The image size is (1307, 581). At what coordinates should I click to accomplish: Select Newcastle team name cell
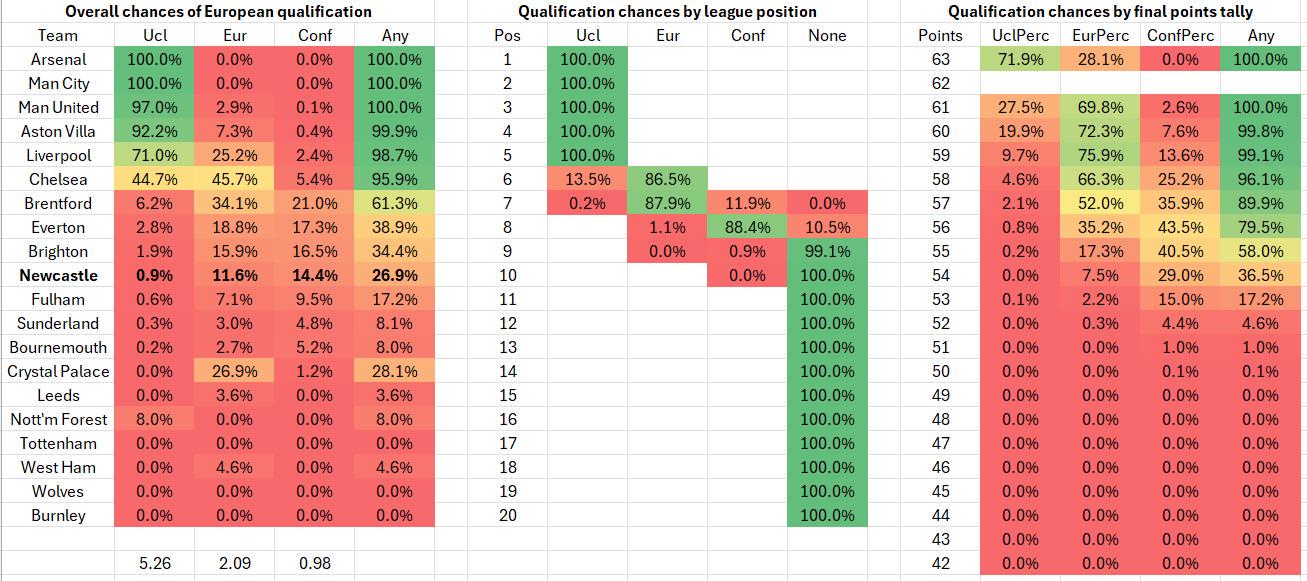click(x=57, y=275)
